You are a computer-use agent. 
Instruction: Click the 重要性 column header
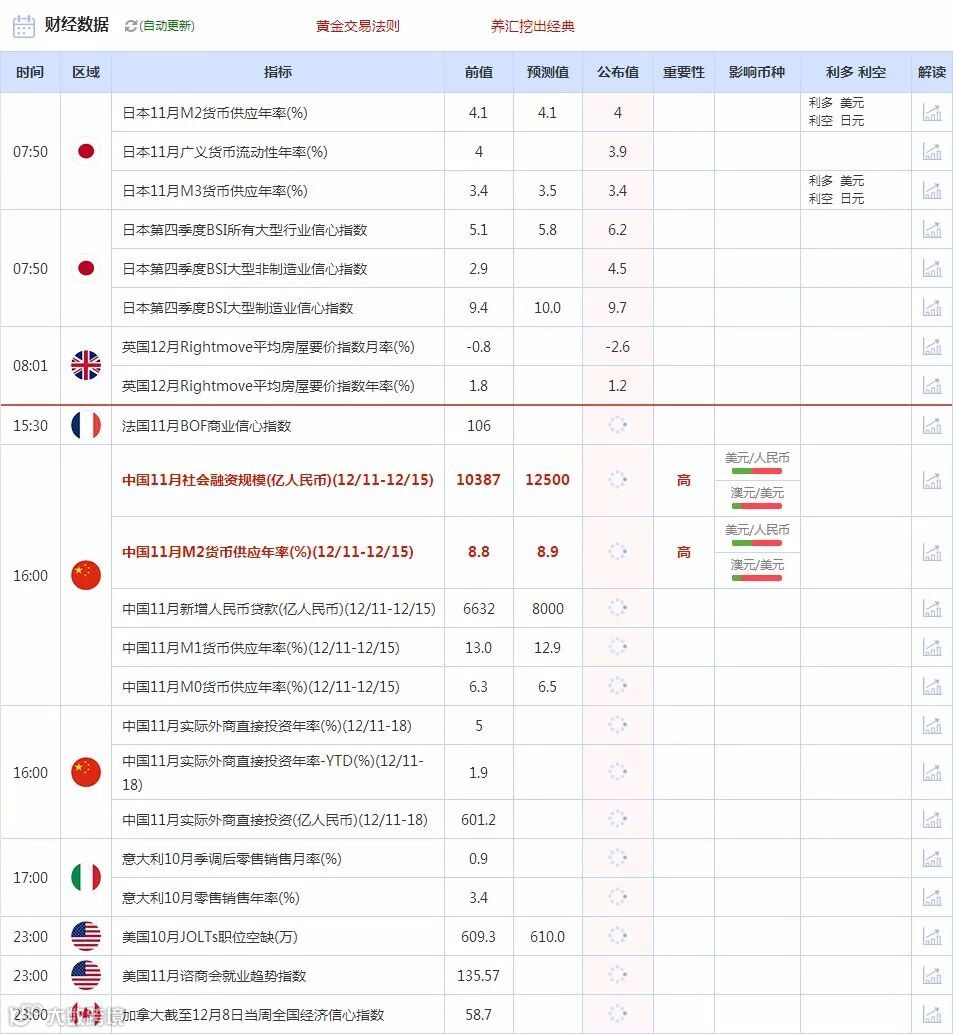684,72
